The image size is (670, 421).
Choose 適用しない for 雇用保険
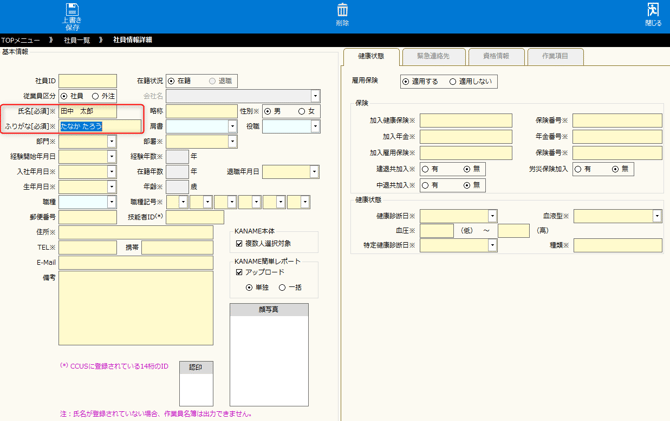(x=453, y=82)
